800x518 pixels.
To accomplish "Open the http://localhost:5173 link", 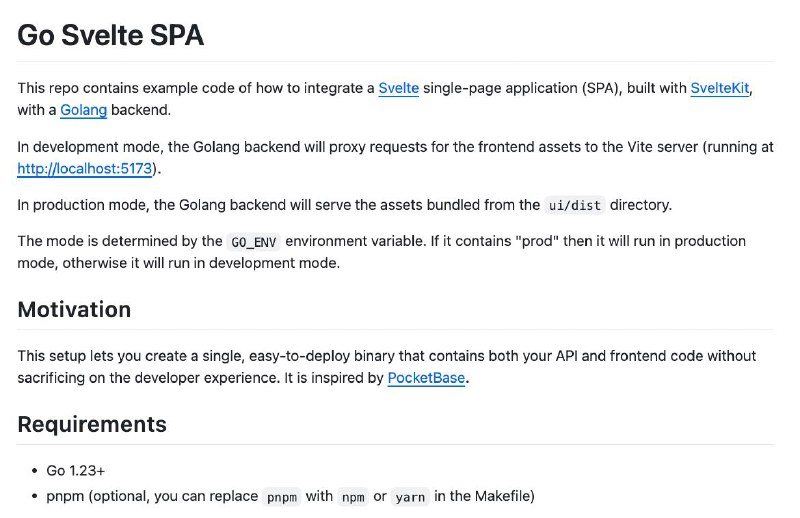I will tap(85, 168).
